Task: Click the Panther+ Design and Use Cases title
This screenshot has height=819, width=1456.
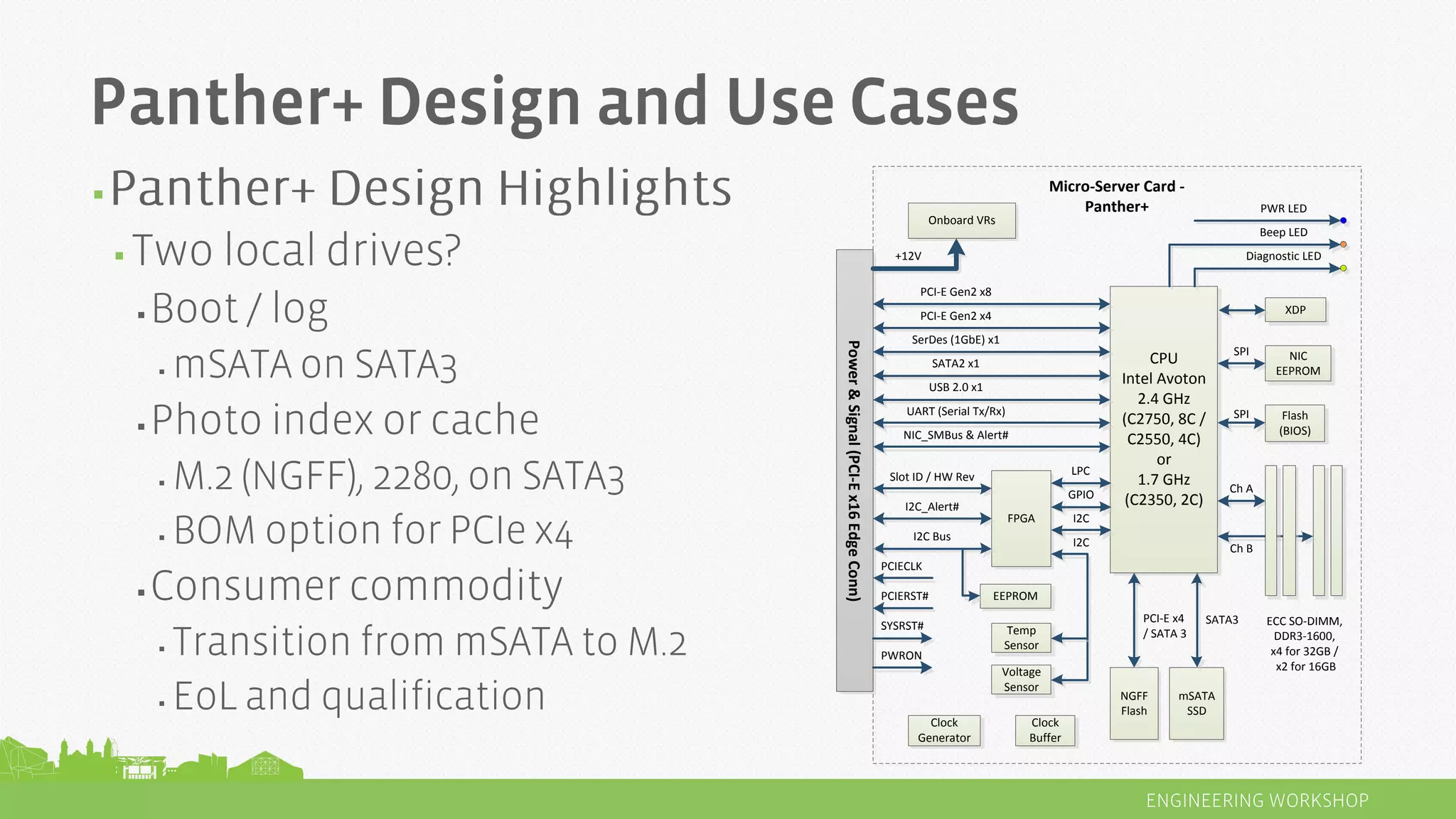Action: point(555,102)
